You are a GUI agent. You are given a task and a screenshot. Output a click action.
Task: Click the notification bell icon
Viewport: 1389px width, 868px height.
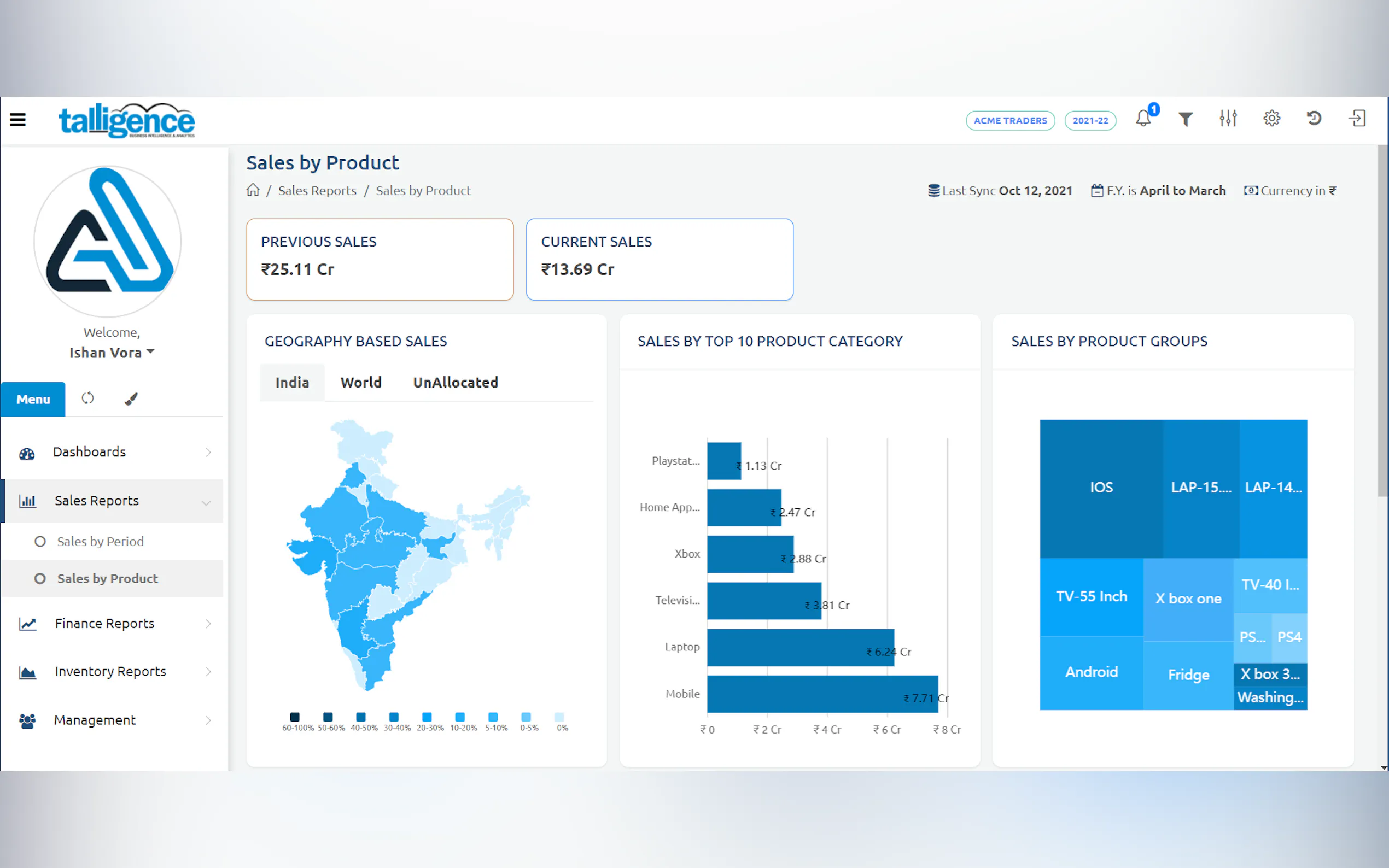(x=1143, y=119)
